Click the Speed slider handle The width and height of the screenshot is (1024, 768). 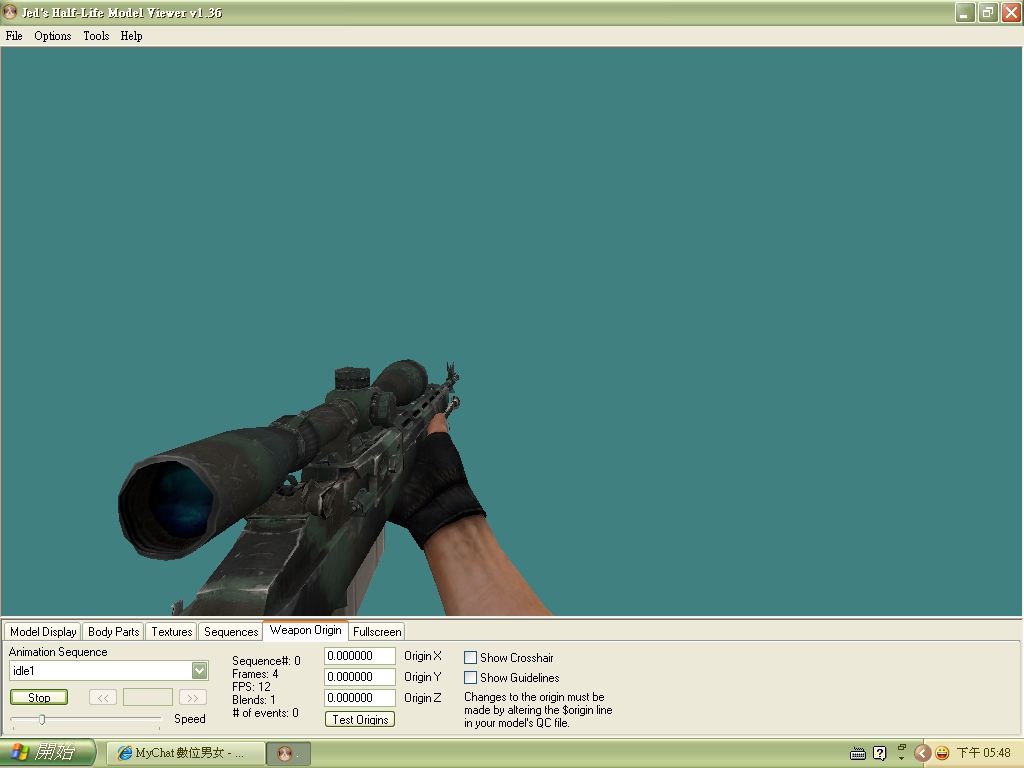[x=42, y=720]
